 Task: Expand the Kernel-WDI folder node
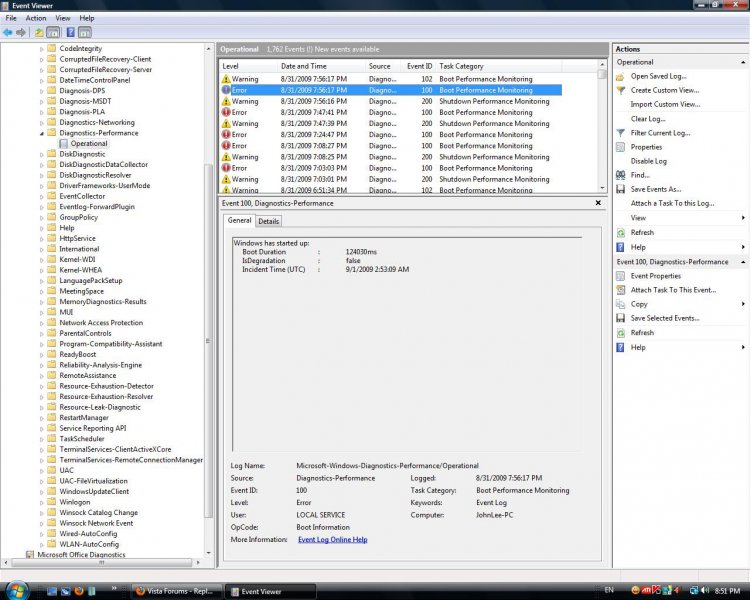42,259
